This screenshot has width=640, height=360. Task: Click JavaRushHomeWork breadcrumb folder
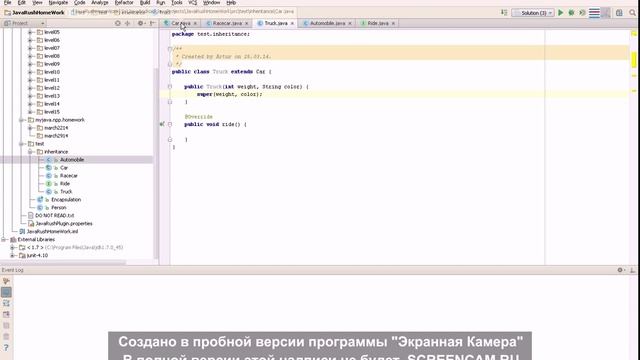tap(34, 13)
